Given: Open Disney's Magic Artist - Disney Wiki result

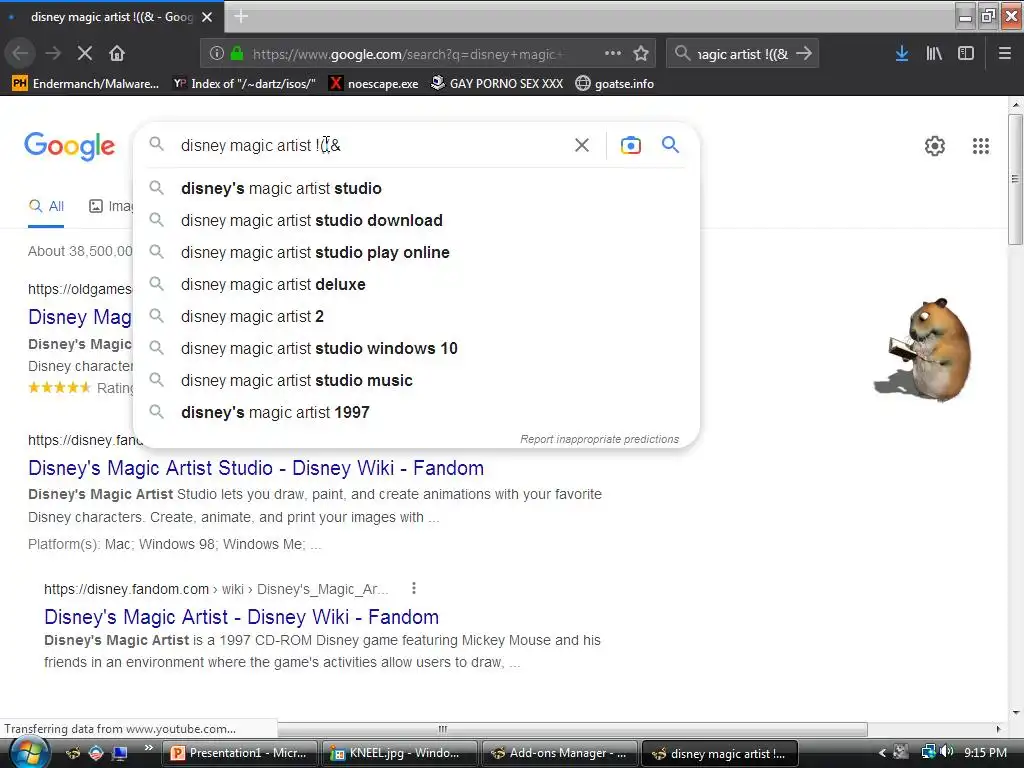Looking at the screenshot, I should click(x=242, y=616).
